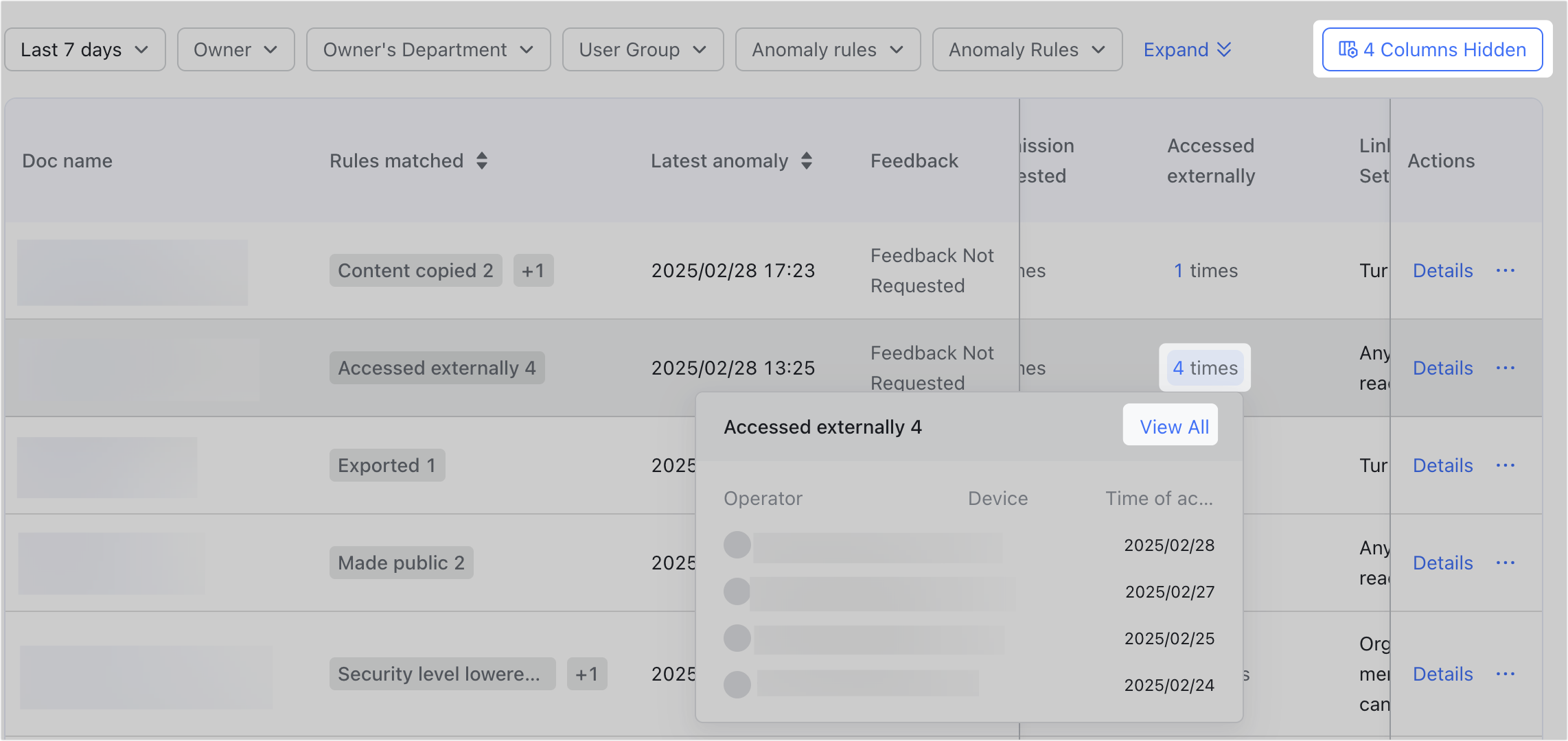Open Details for Content copied row
The height and width of the screenshot is (741, 1568).
(x=1442, y=270)
